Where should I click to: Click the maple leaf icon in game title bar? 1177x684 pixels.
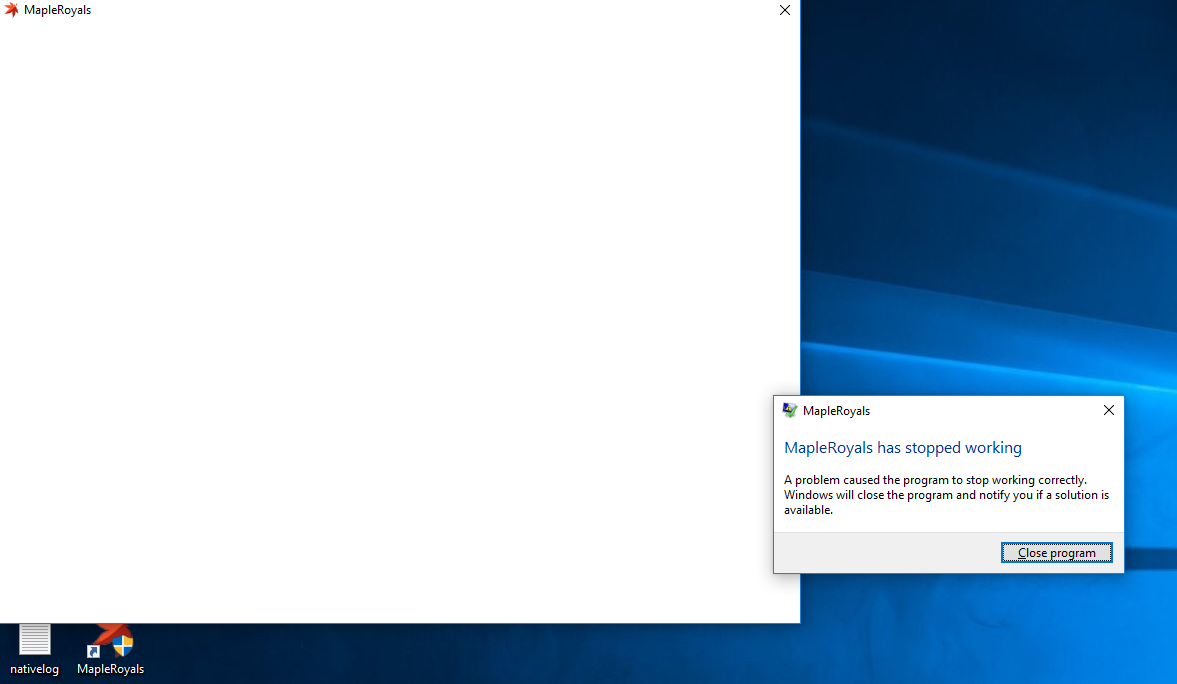(11, 10)
